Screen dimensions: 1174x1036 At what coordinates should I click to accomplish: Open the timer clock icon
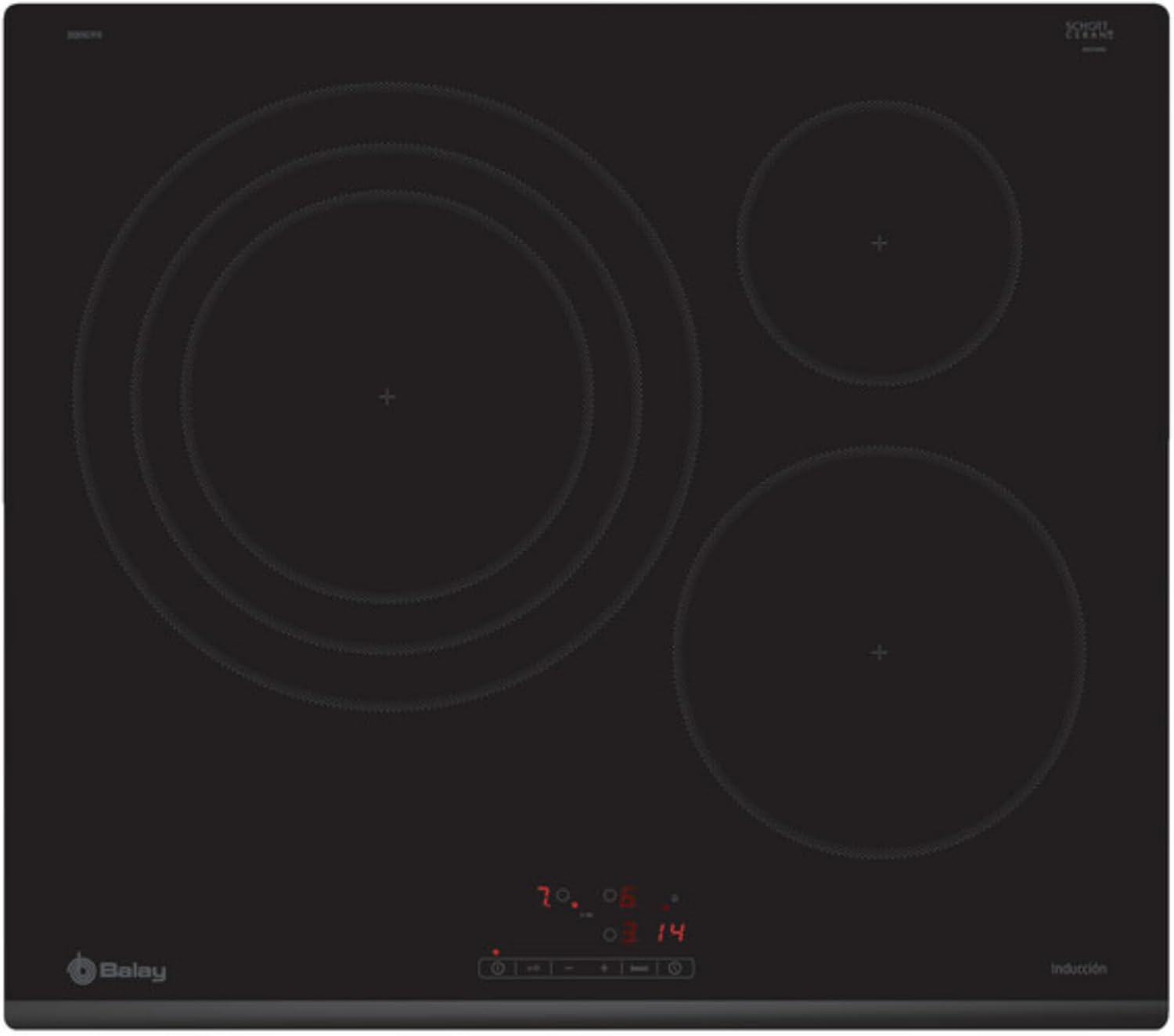click(x=675, y=968)
